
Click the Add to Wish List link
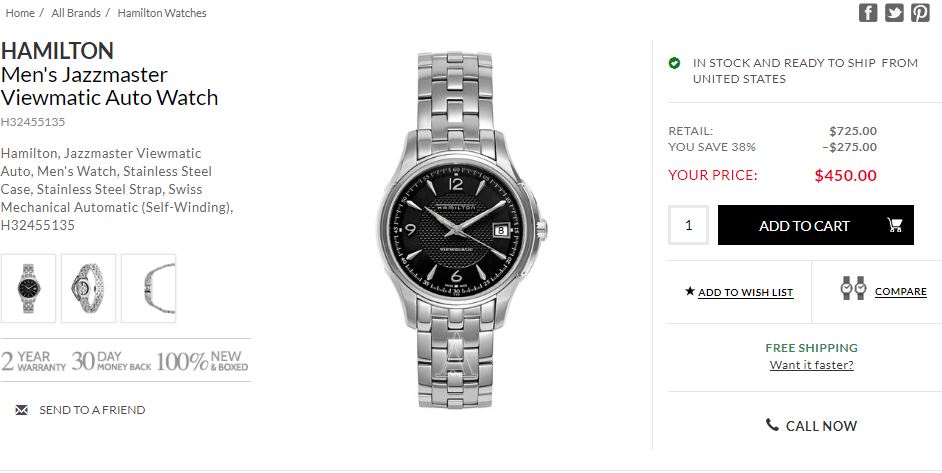(745, 293)
